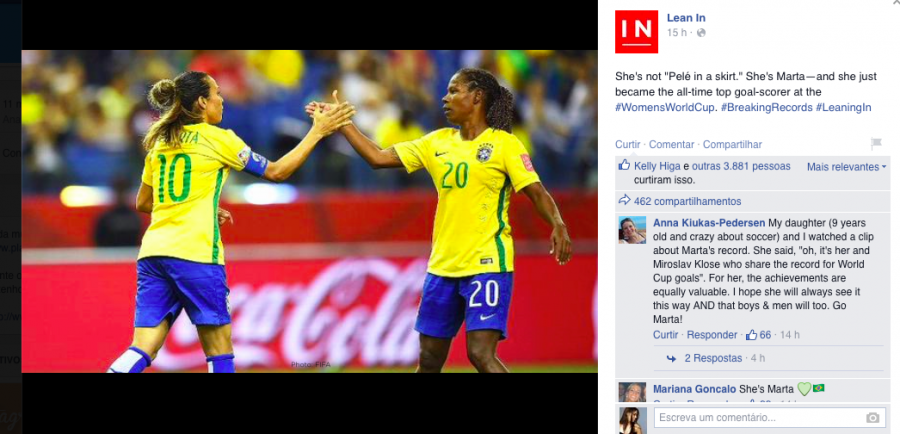Viewport: 900px width, 434px height.
Task: Open the list of outras 3.881 pessoas
Action: click(x=741, y=166)
